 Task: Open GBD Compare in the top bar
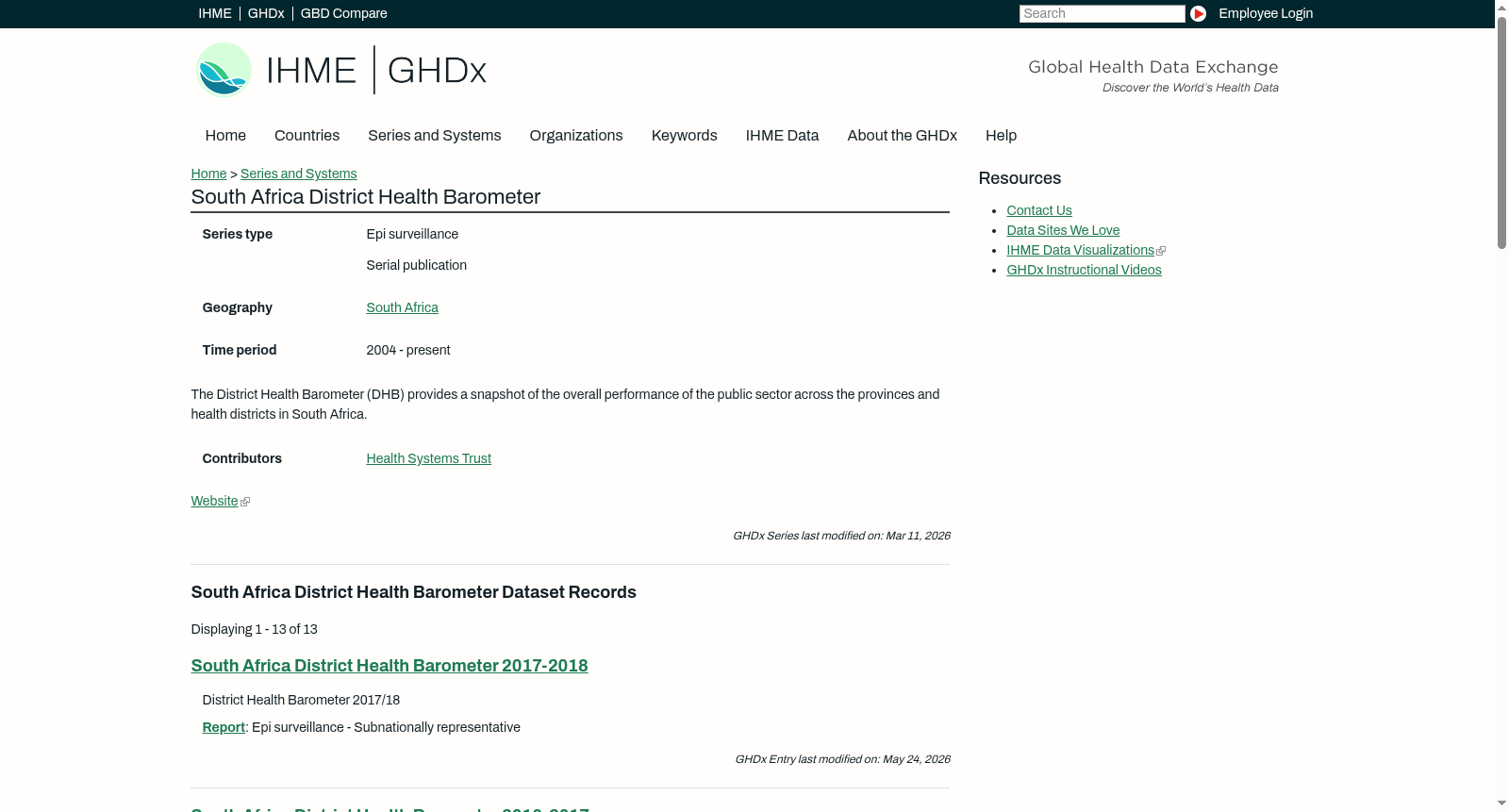tap(344, 13)
